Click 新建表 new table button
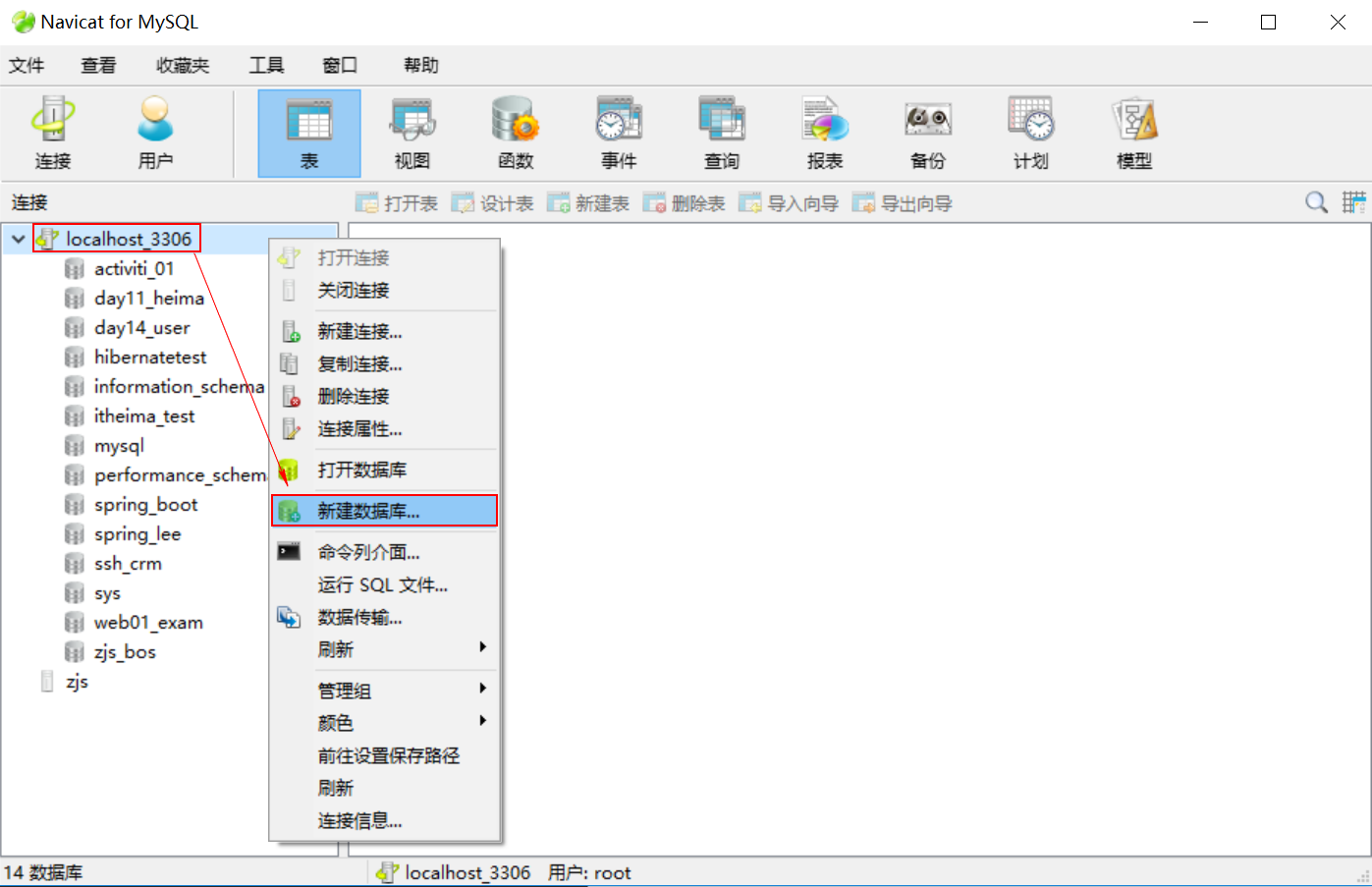 587,203
